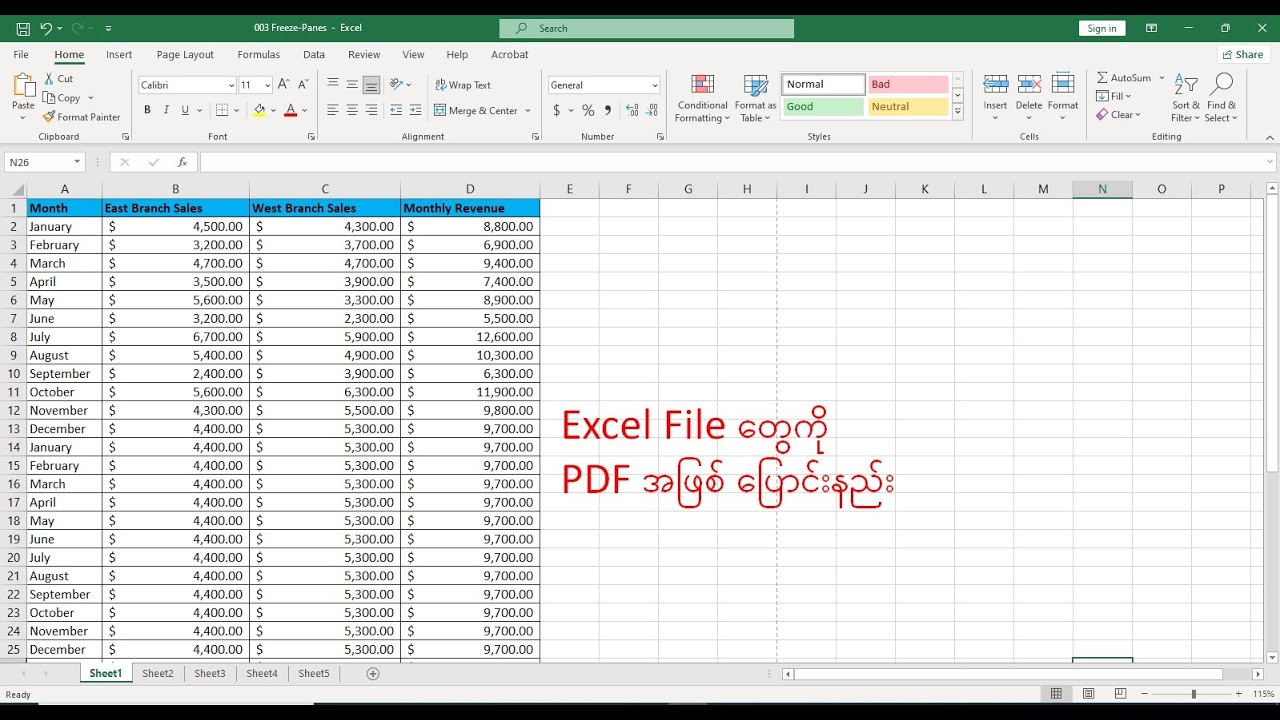
Task: Click the Delete cells icon
Action: click(1029, 85)
